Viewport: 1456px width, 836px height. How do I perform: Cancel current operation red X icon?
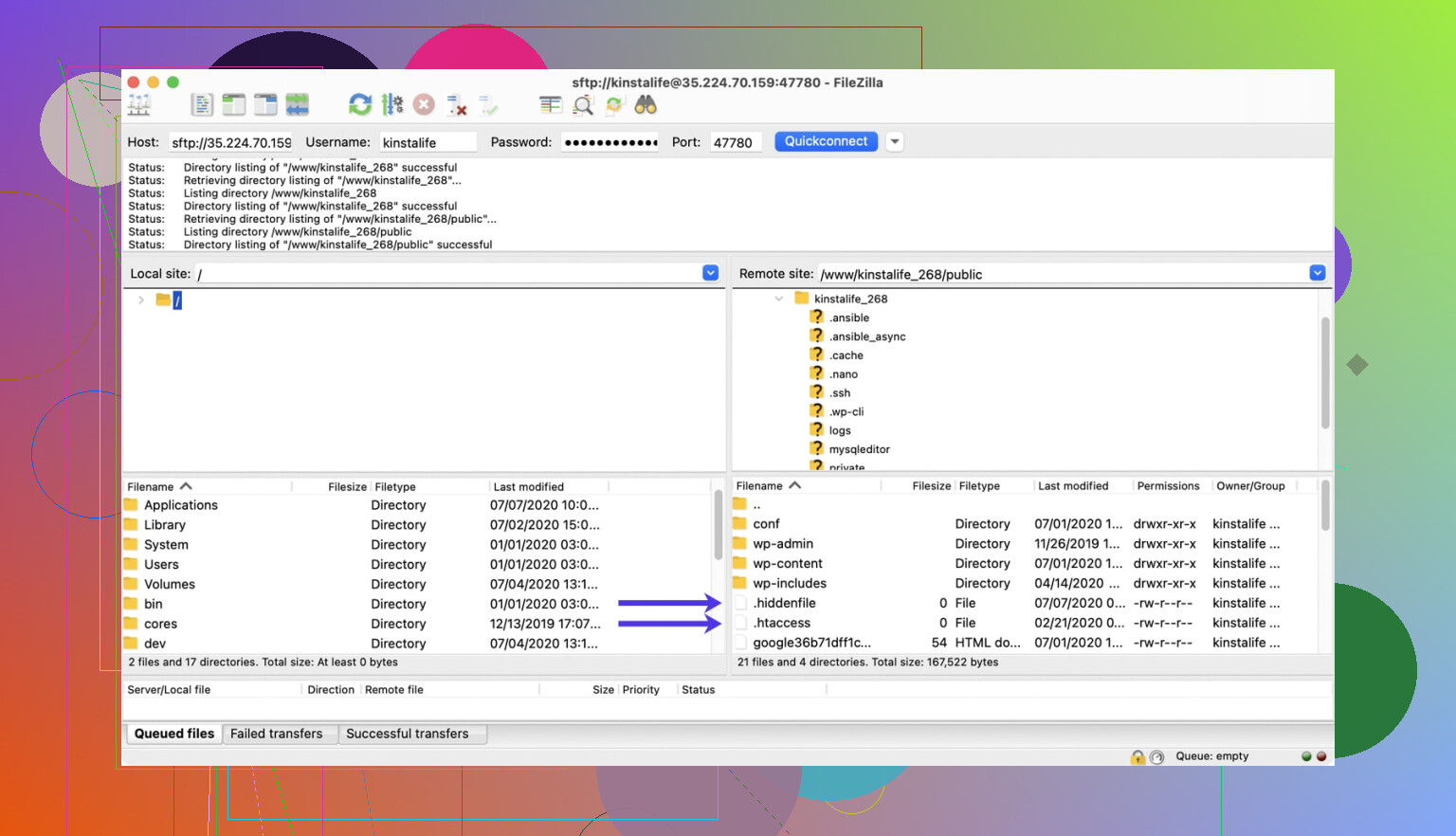424,105
